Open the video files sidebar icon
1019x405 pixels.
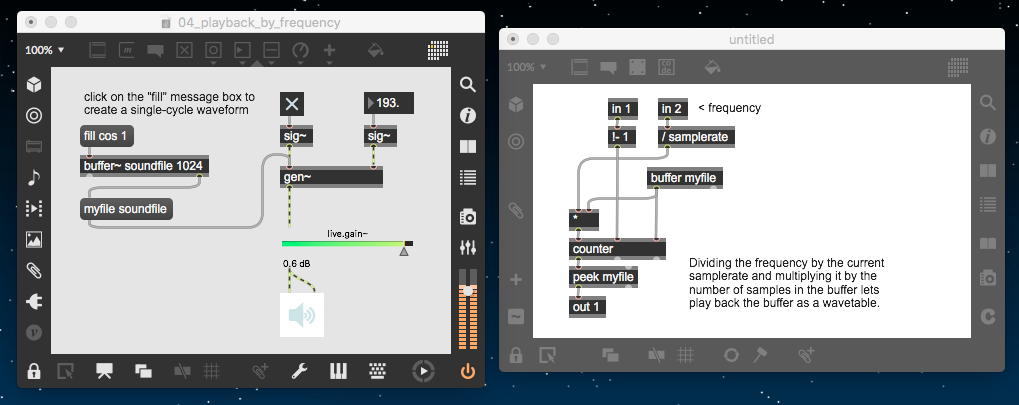coord(34,209)
